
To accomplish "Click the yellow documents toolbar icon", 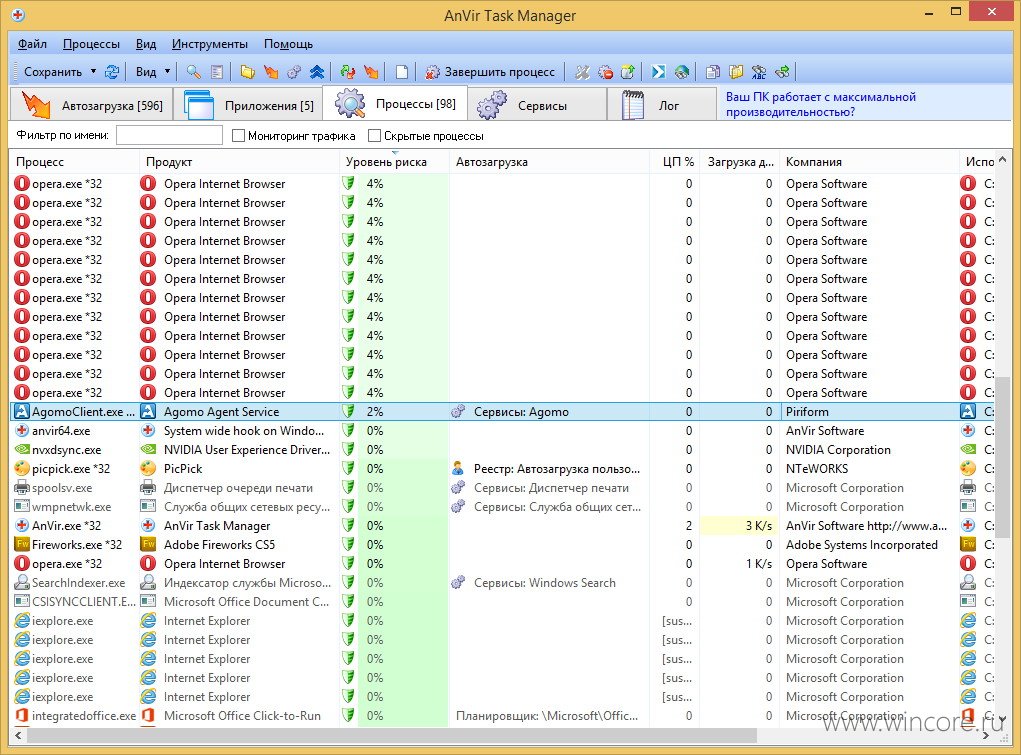I will click(736, 72).
